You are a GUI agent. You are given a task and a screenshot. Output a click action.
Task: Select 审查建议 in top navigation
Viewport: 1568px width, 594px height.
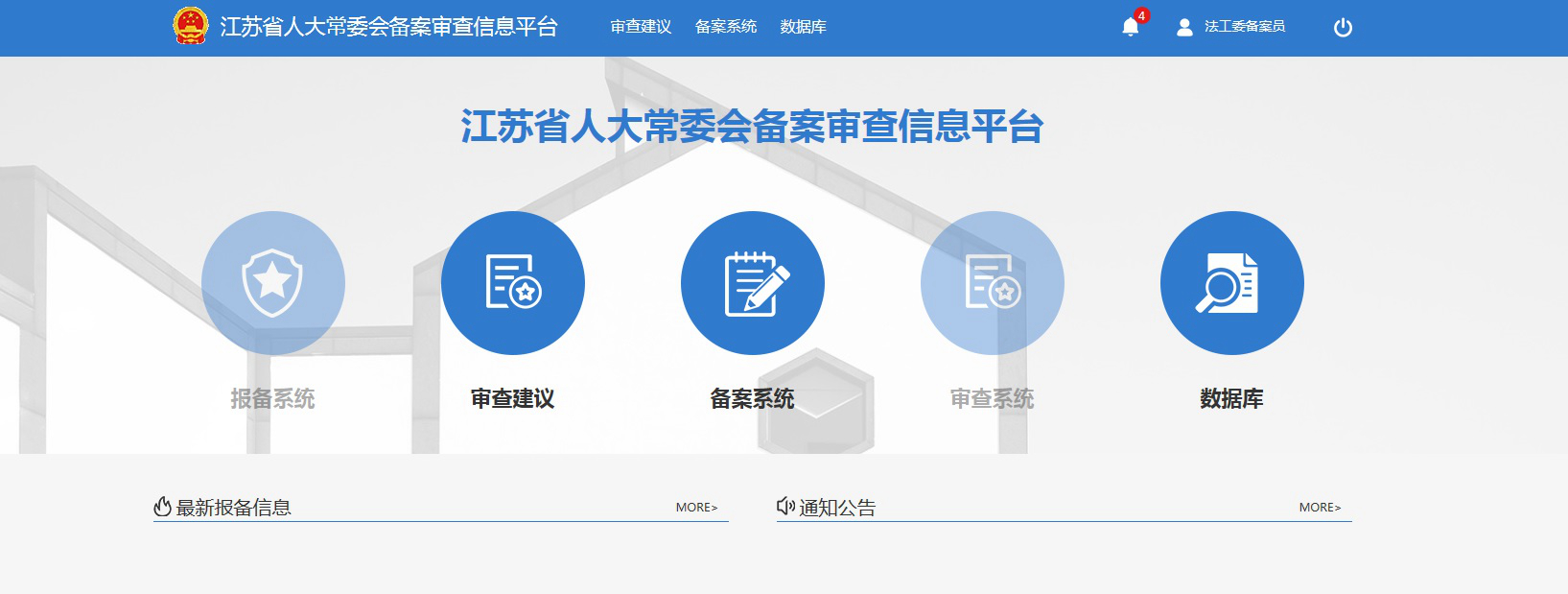tap(641, 27)
